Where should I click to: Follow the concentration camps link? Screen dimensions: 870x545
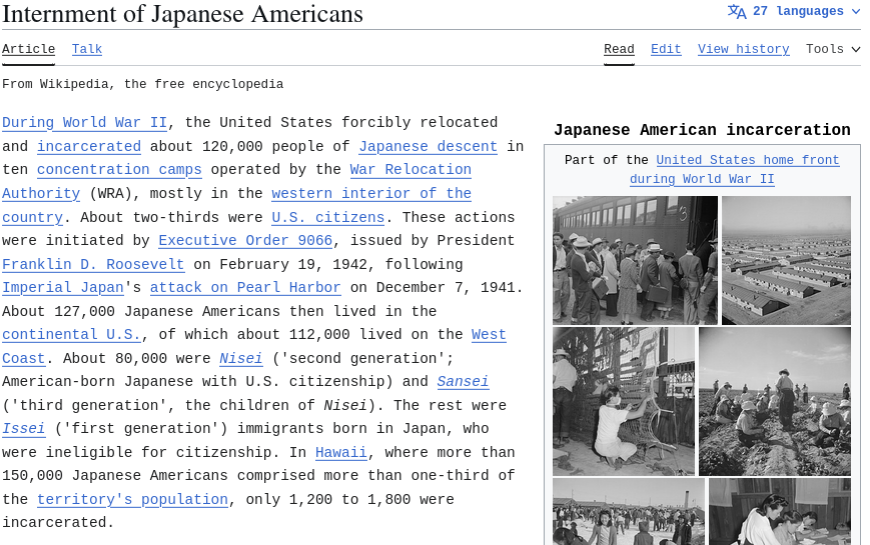(x=119, y=169)
